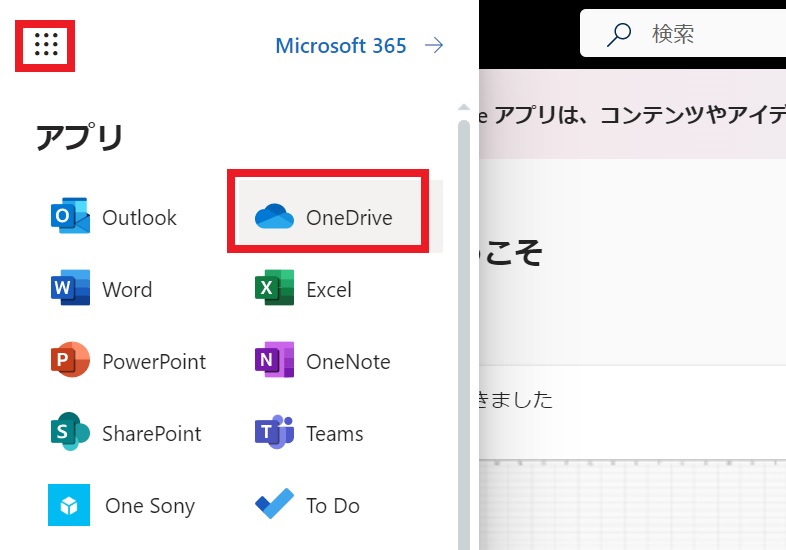786x550 pixels.
Task: Open the OneDrive cloud icon
Action: click(274, 217)
